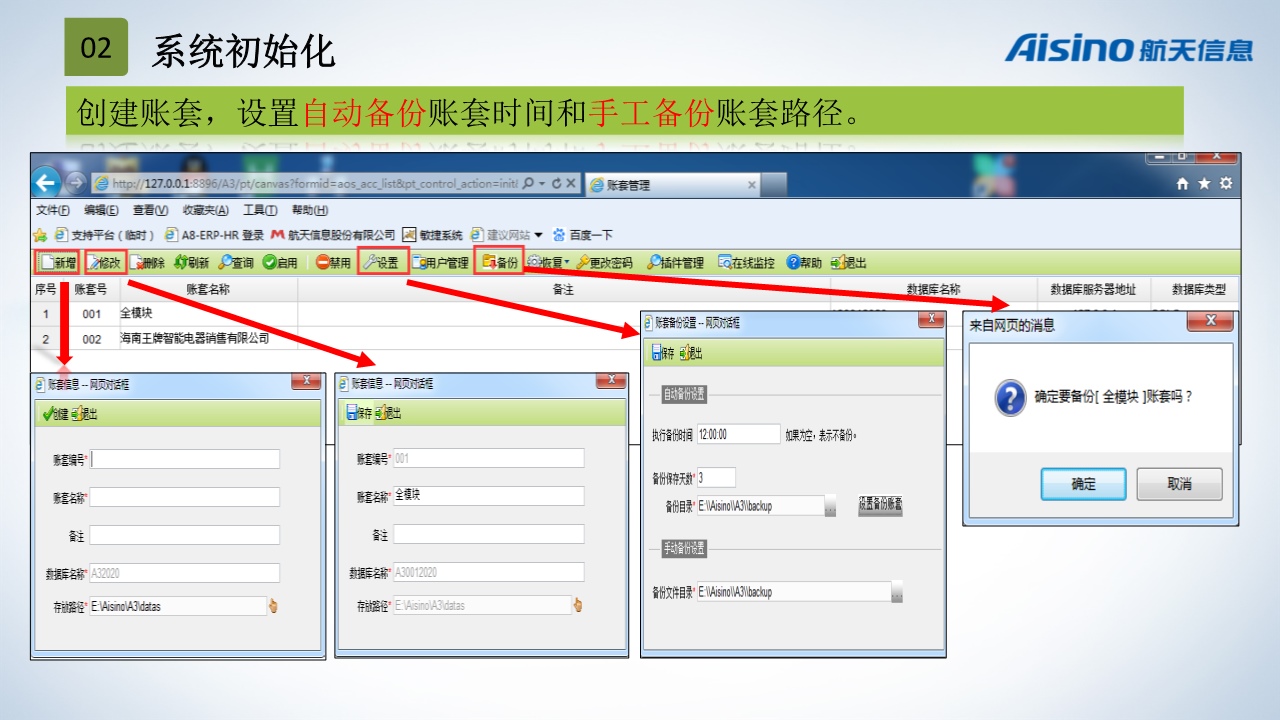Open 在线监控 (Online Monitoring)
1280x720 pixels.
[x=746, y=263]
